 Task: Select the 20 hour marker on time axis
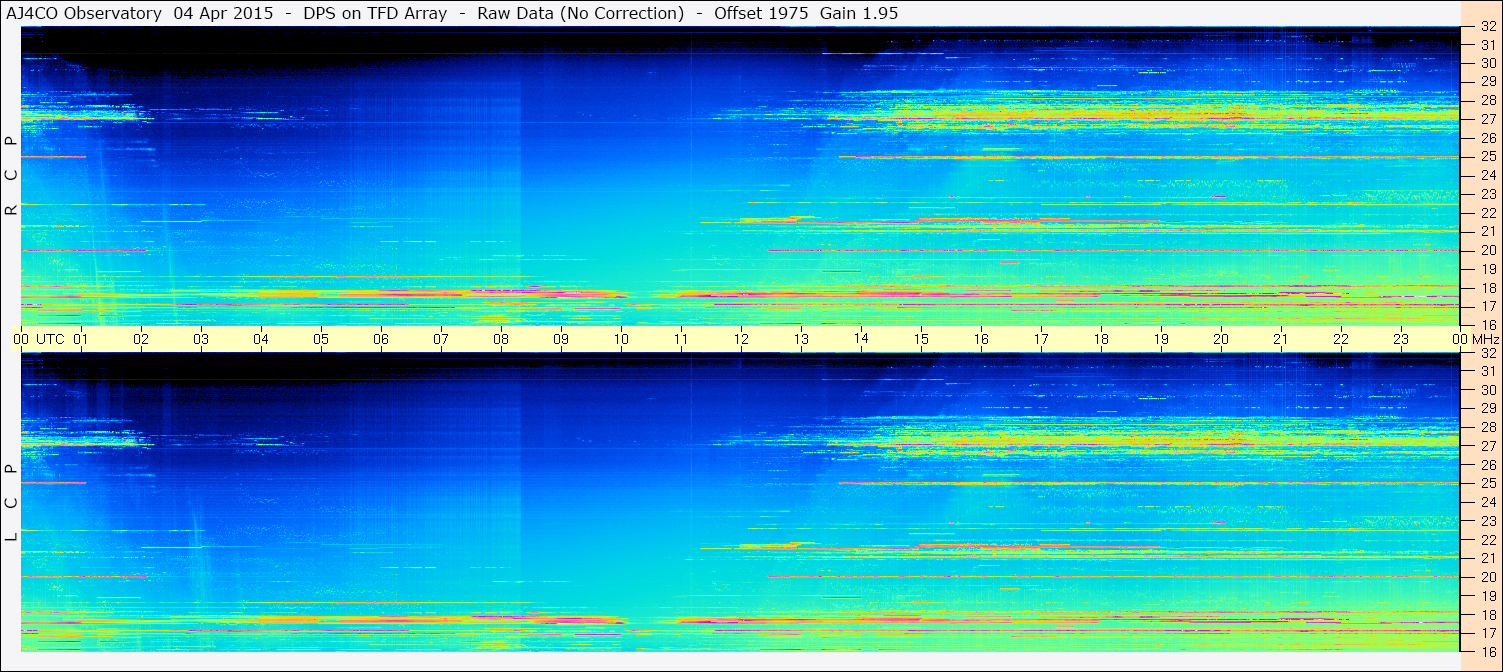(1221, 339)
